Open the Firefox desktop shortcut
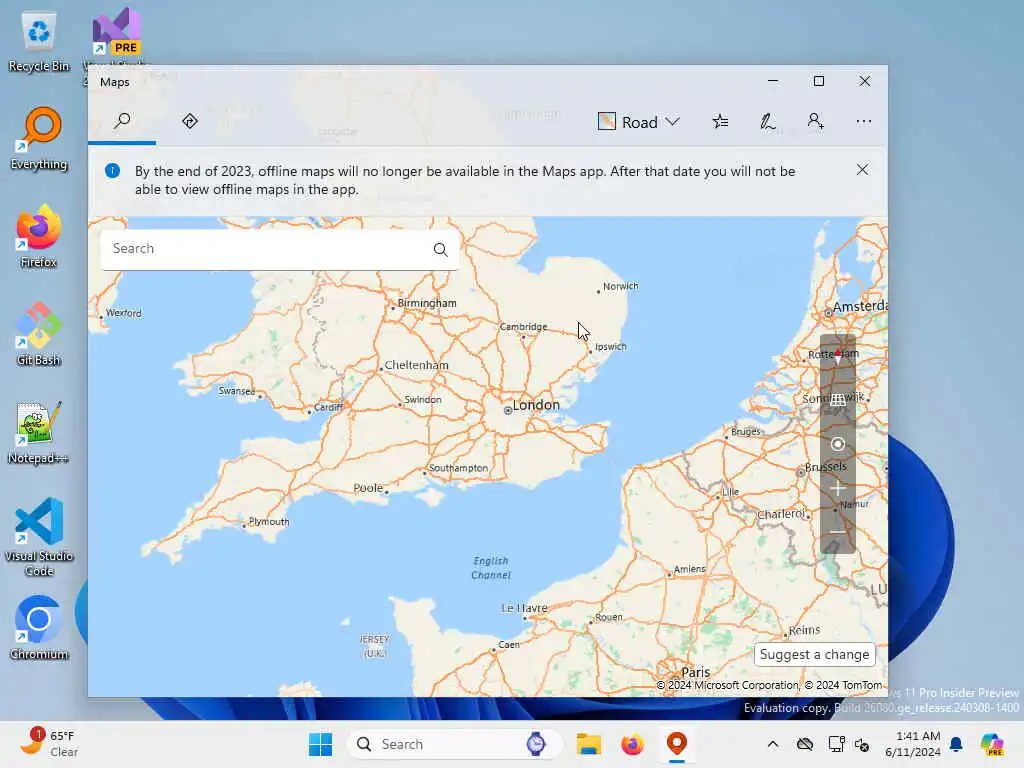 tap(39, 236)
